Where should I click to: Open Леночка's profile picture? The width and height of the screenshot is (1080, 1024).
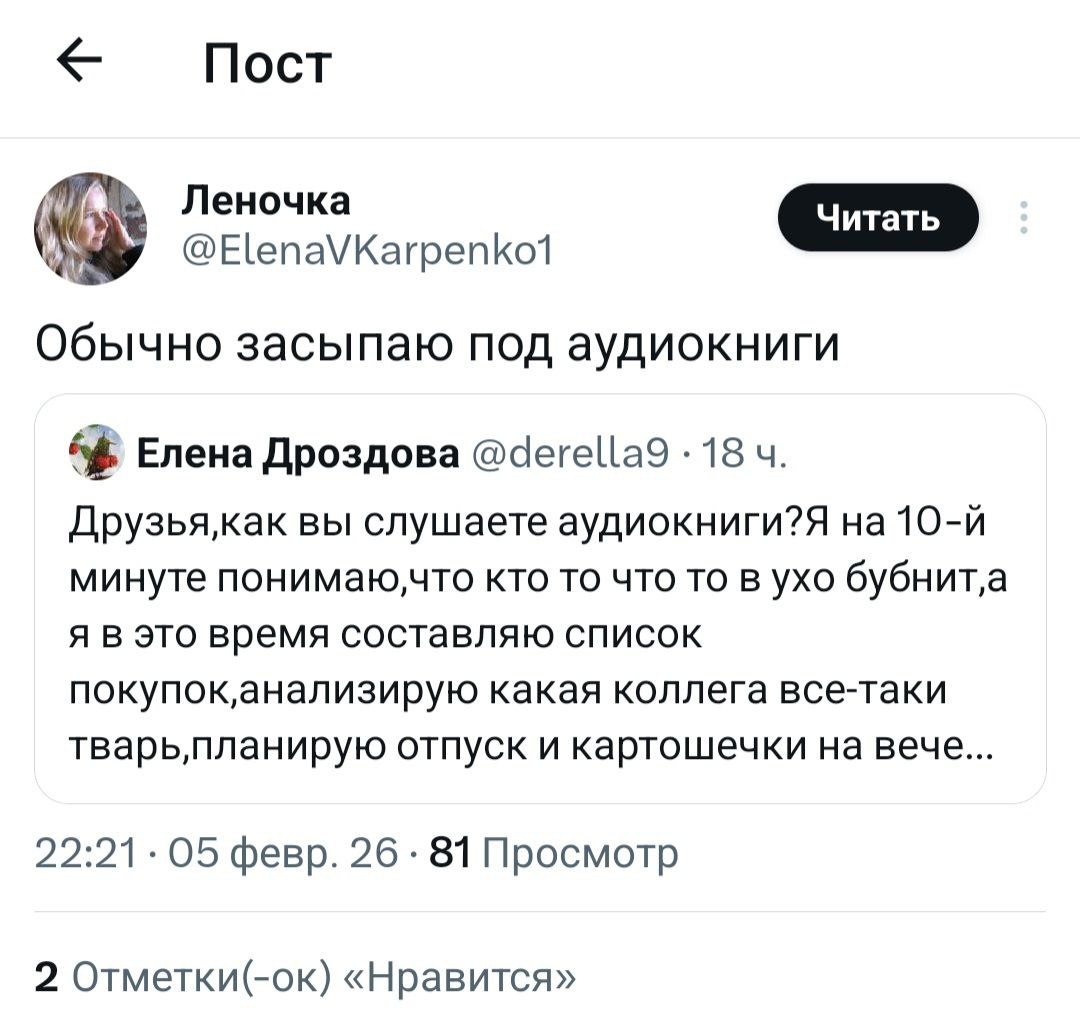point(91,228)
